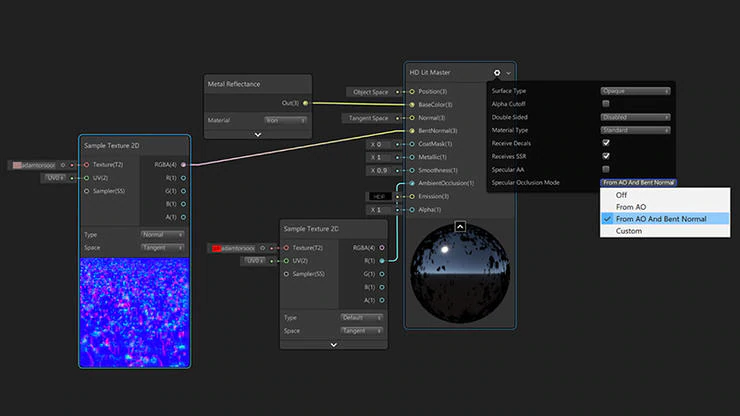This screenshot has width=740, height=416.
Task: Edit the Metallic X 1 value field
Action: [x=380, y=157]
